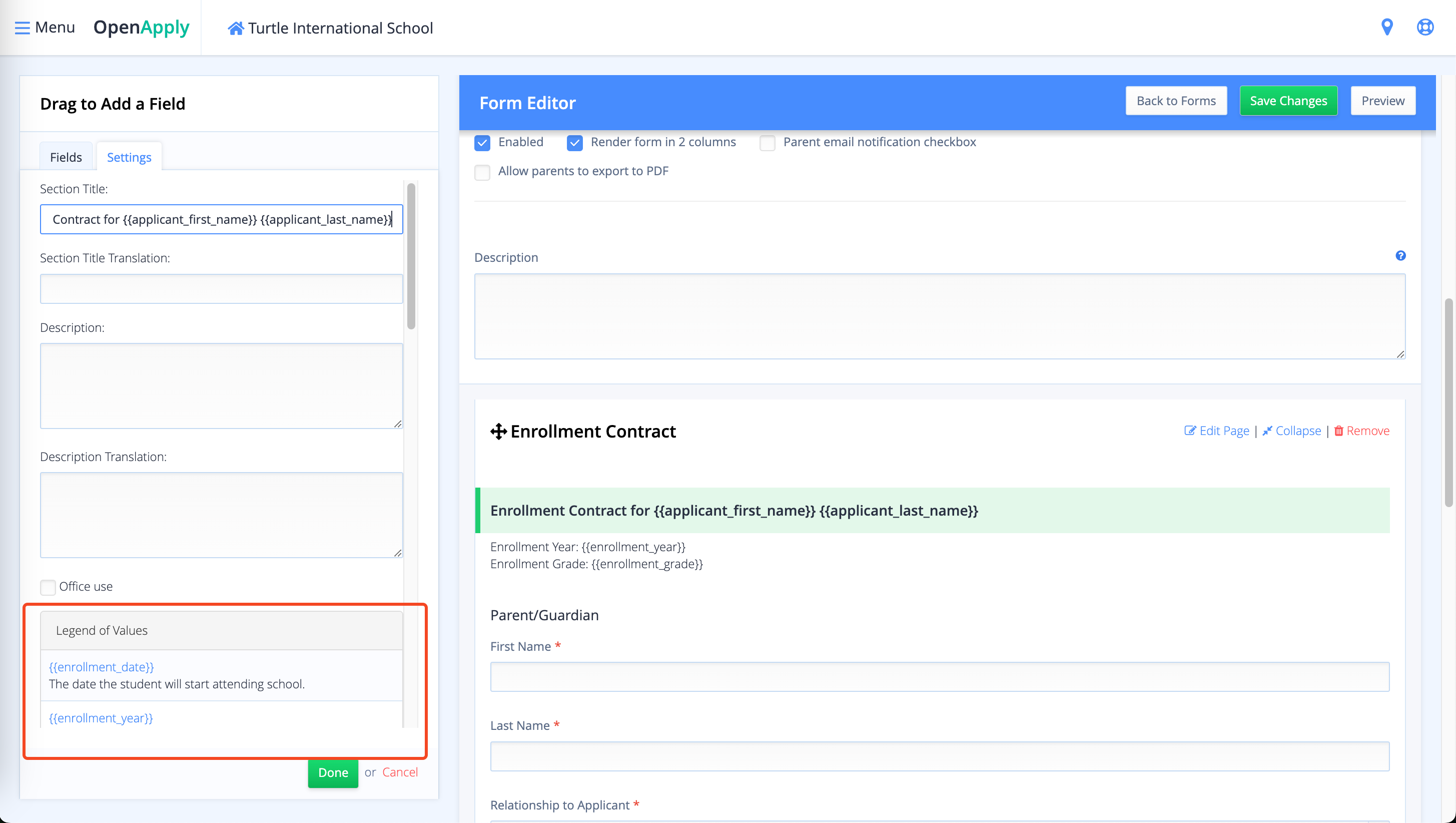
Task: Uncheck the Enabled checkbox
Action: coord(482,143)
